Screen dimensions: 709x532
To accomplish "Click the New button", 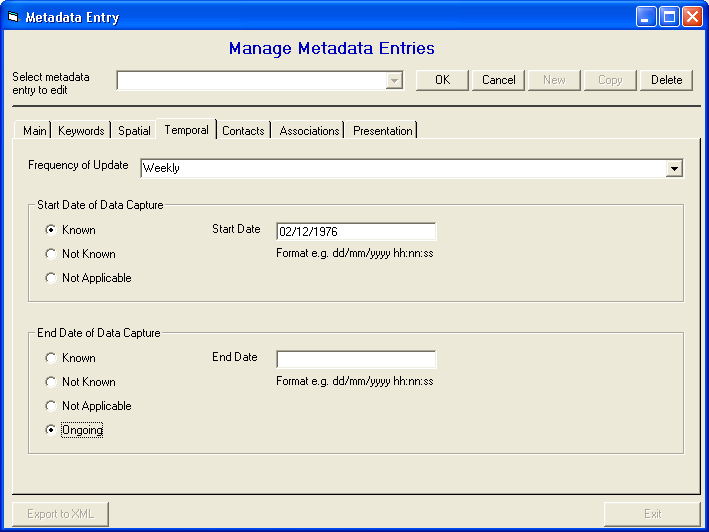I will click(x=554, y=80).
